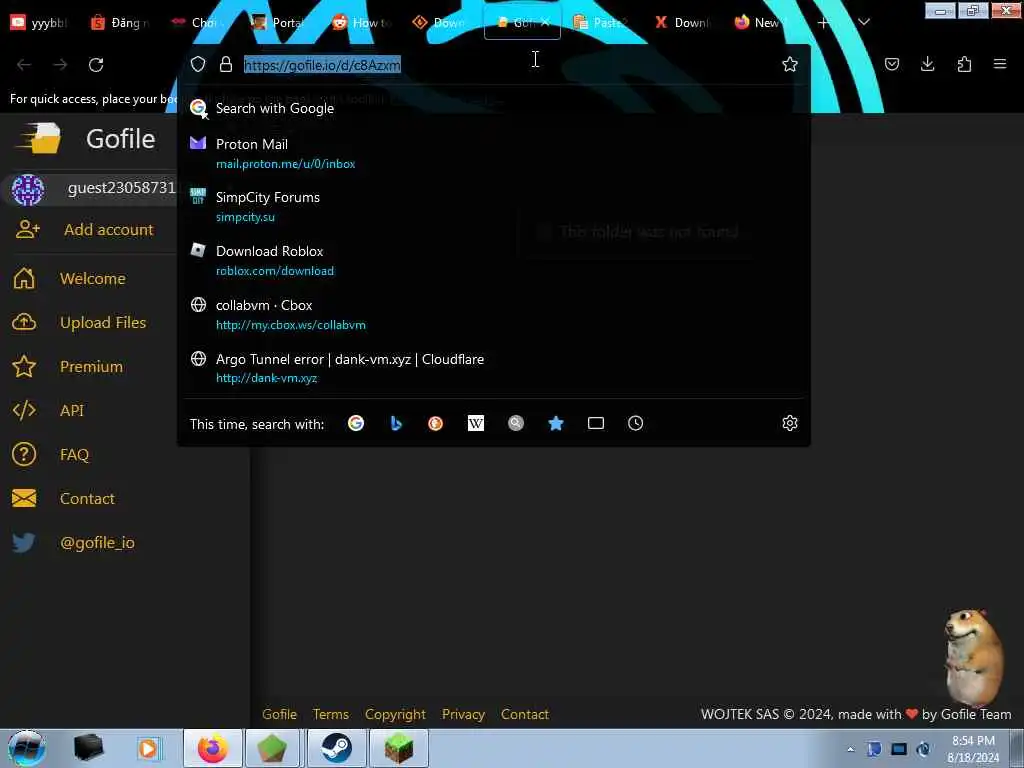Viewport: 1024px width, 768px height.
Task: Open Premium in sidebar
Action: tap(91, 367)
